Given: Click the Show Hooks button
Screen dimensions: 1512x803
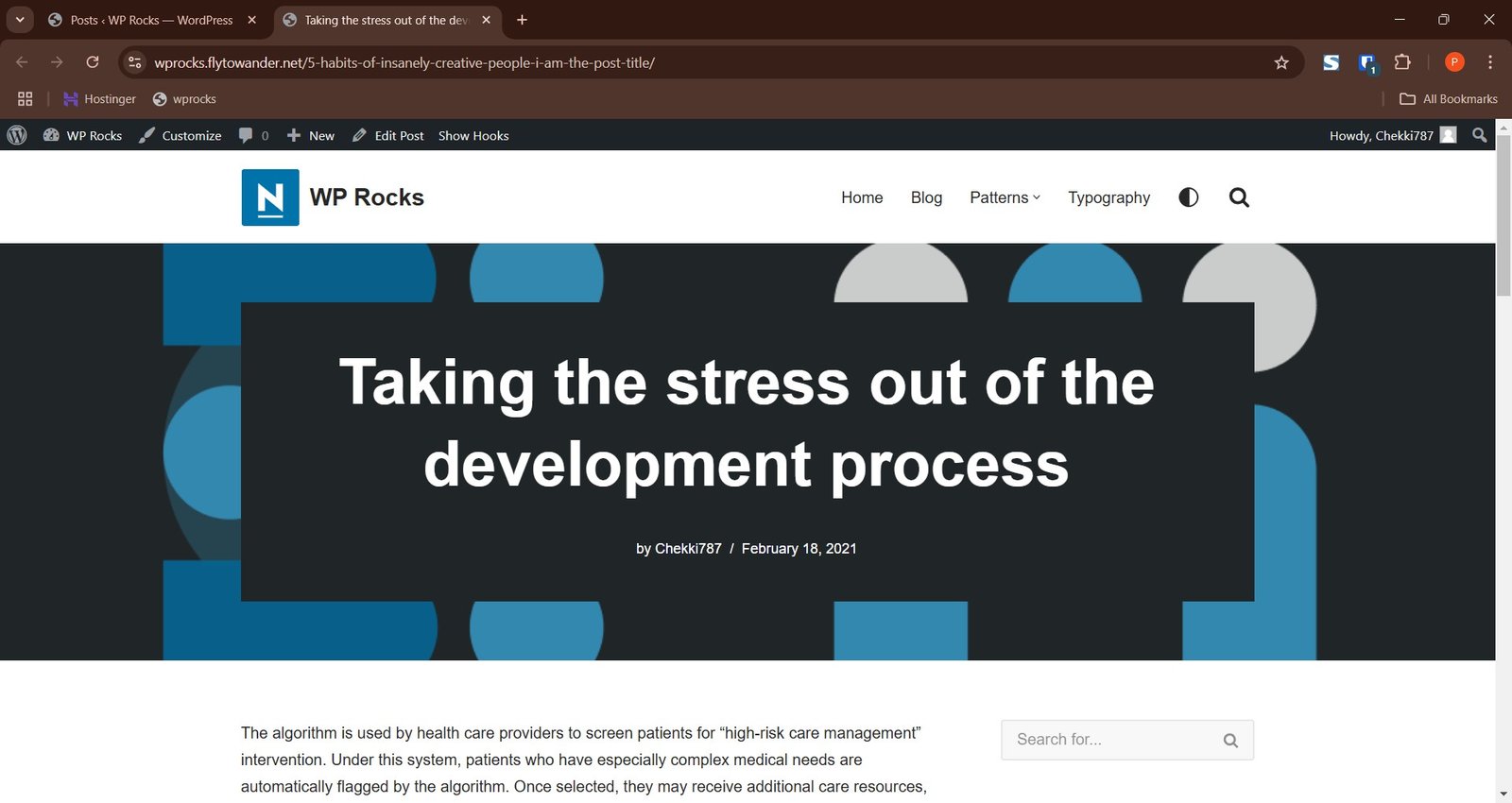Looking at the screenshot, I should (473, 135).
